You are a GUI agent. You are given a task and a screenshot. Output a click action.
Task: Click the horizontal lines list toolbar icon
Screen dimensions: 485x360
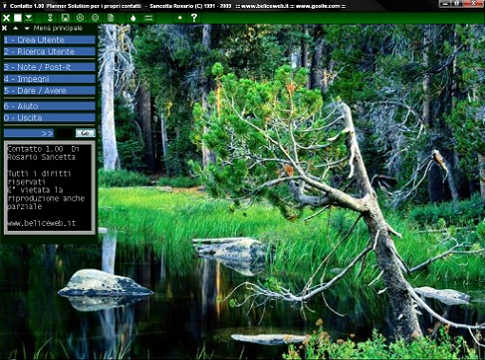(x=148, y=18)
